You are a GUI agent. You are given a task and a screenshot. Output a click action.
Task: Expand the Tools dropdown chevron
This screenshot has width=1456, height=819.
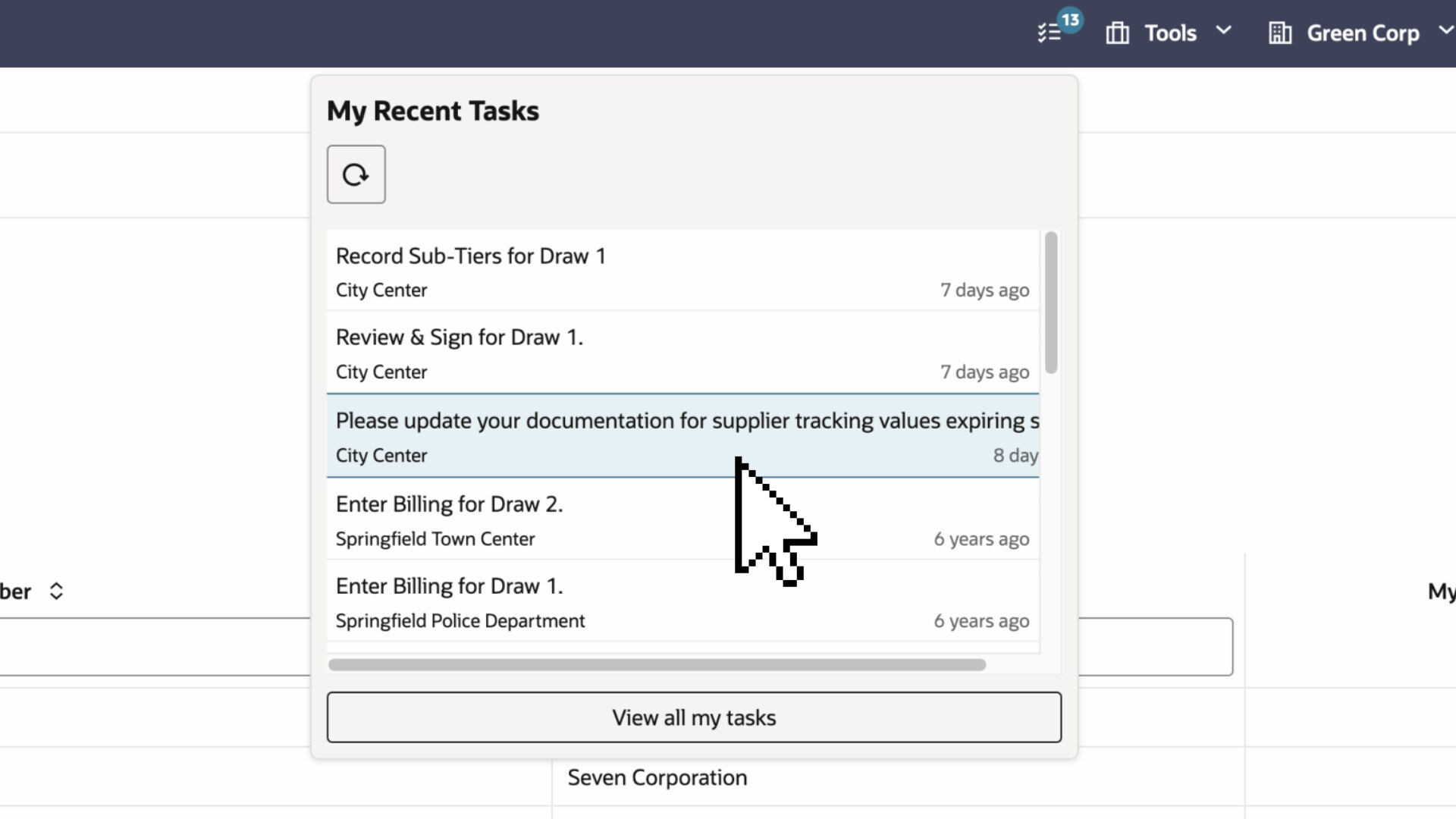(1223, 30)
